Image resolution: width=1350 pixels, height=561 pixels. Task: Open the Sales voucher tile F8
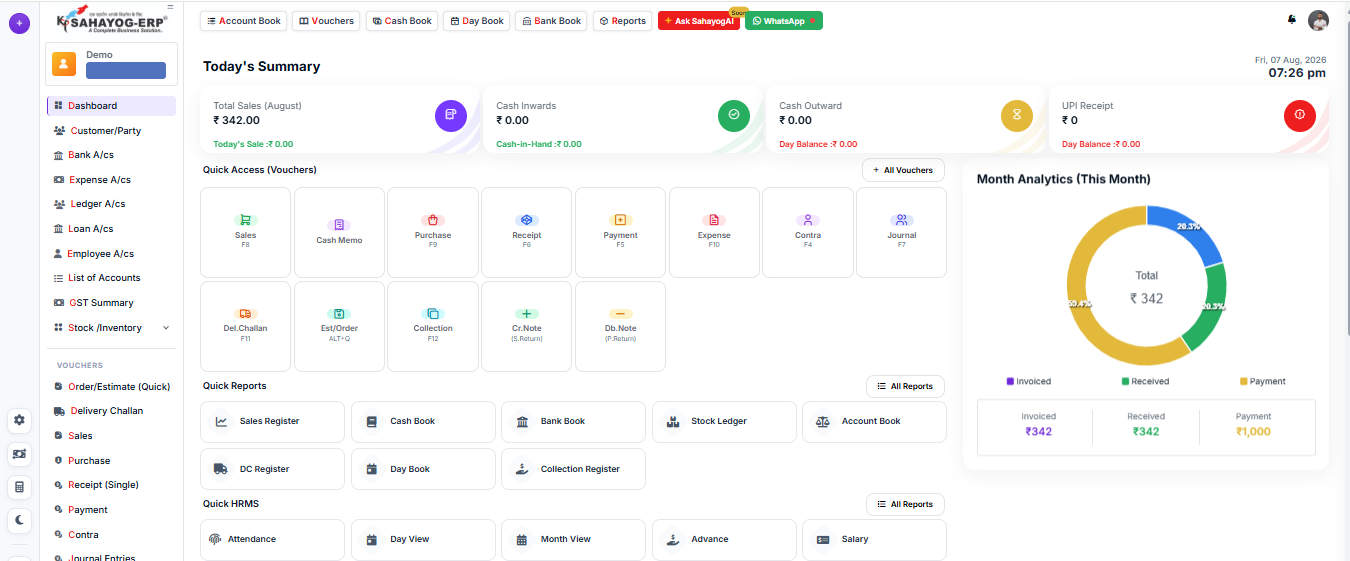click(x=245, y=232)
